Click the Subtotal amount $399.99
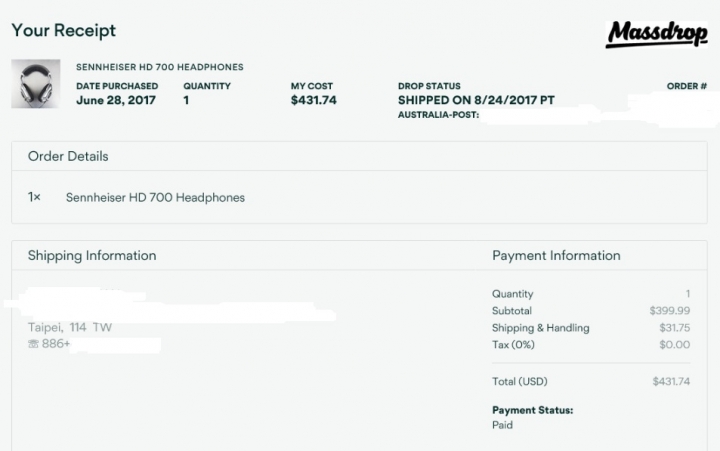This screenshot has height=451, width=720. pyautogui.click(x=669, y=310)
